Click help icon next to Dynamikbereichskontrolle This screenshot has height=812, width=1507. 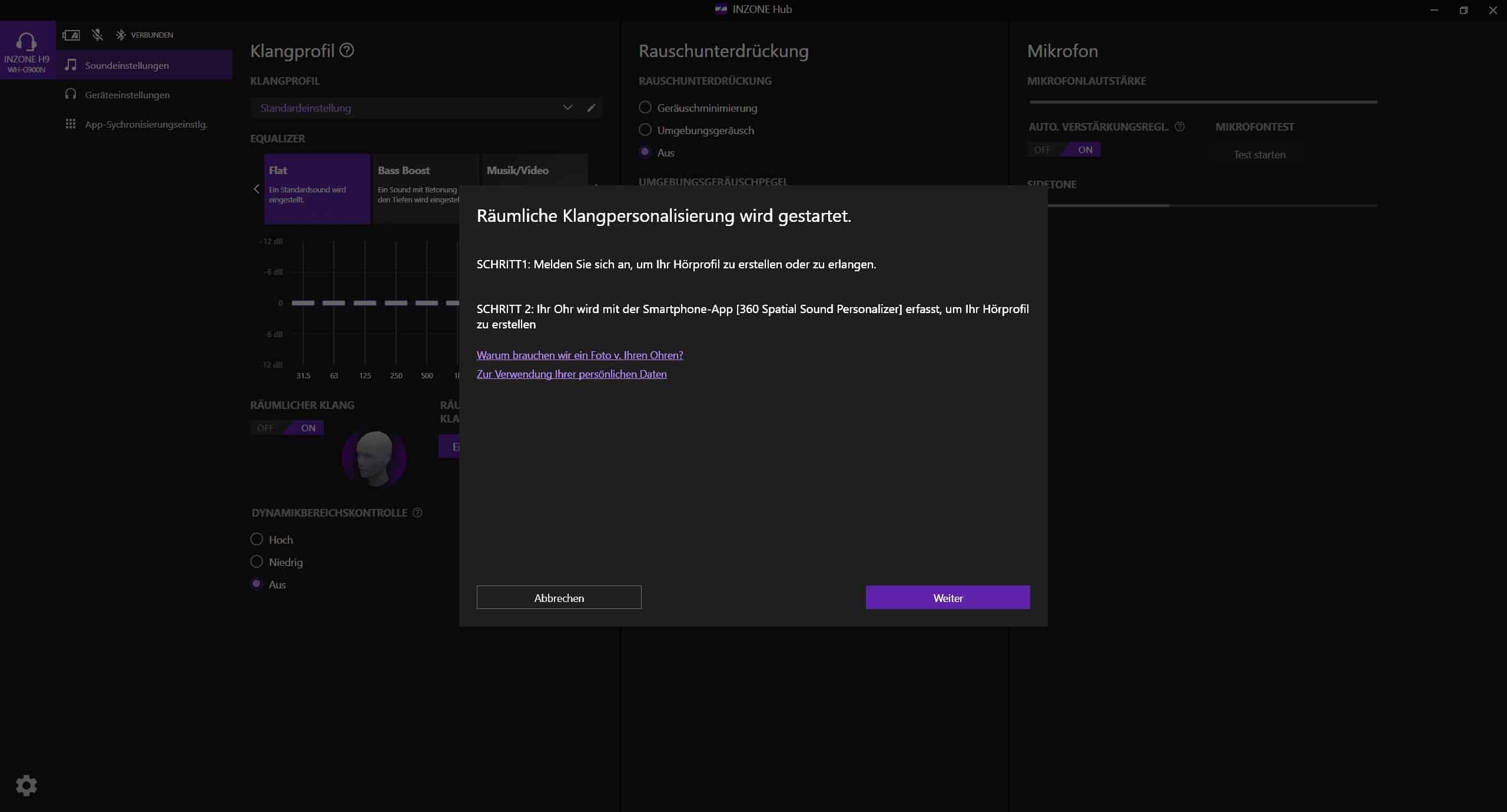click(x=417, y=513)
